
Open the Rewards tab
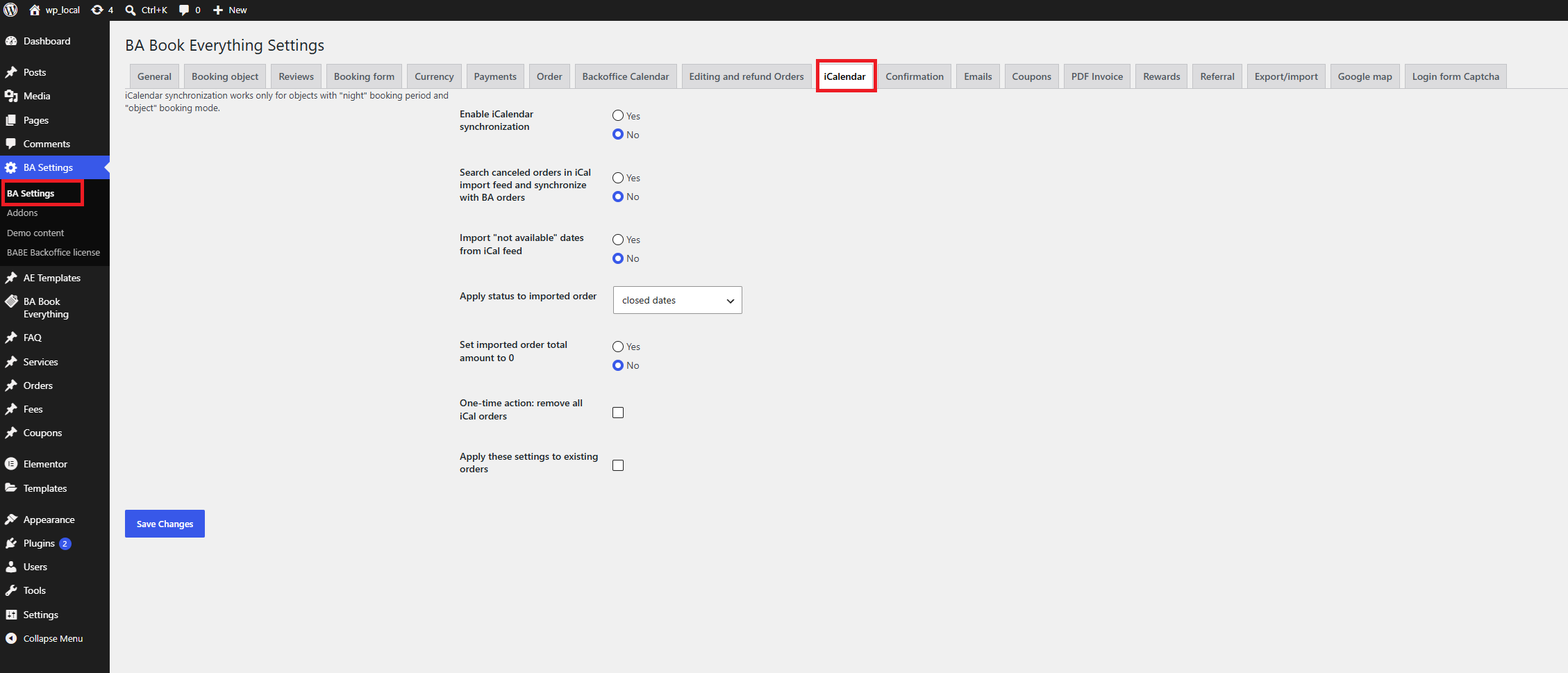(x=1162, y=76)
